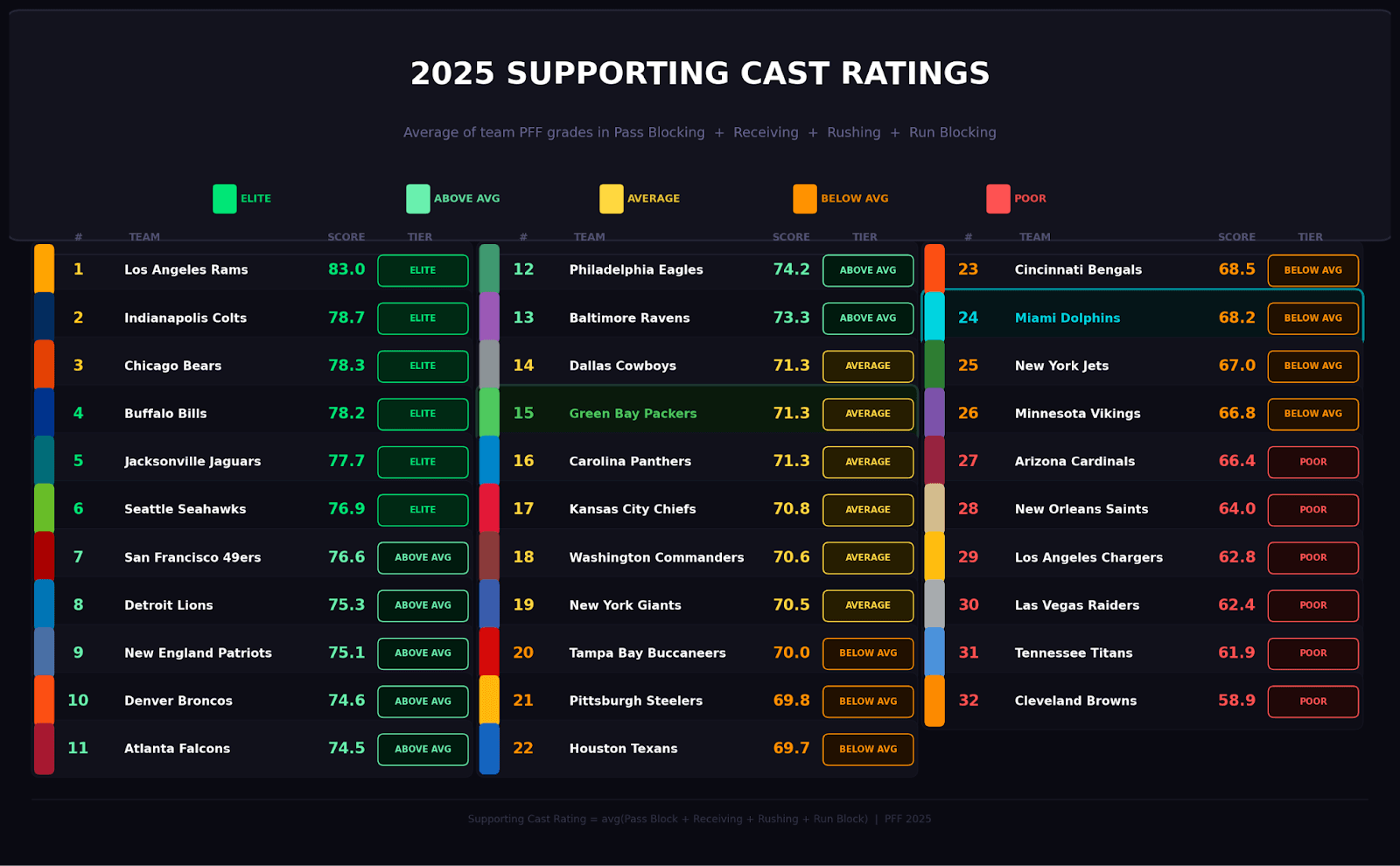Click the ABOVE AVG badge for Detroit Lions
Screen dimensions: 1400x866
point(423,605)
